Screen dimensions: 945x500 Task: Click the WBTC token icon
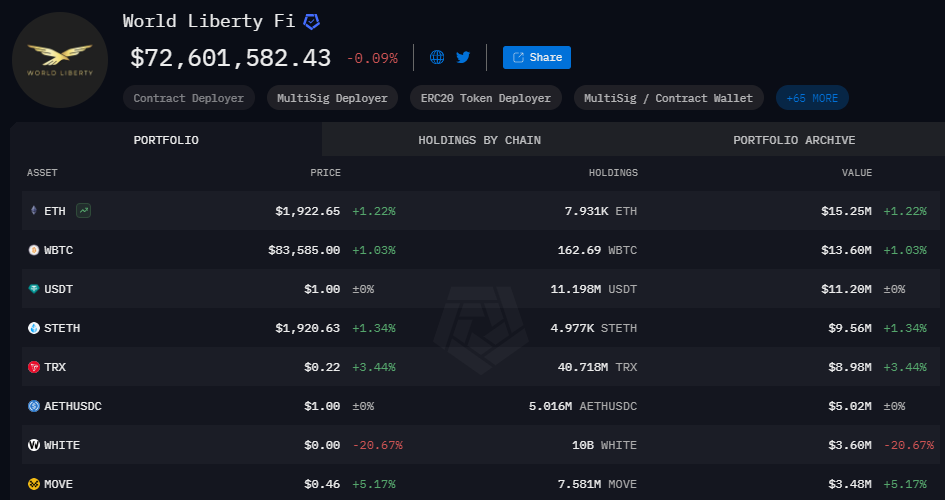33,250
